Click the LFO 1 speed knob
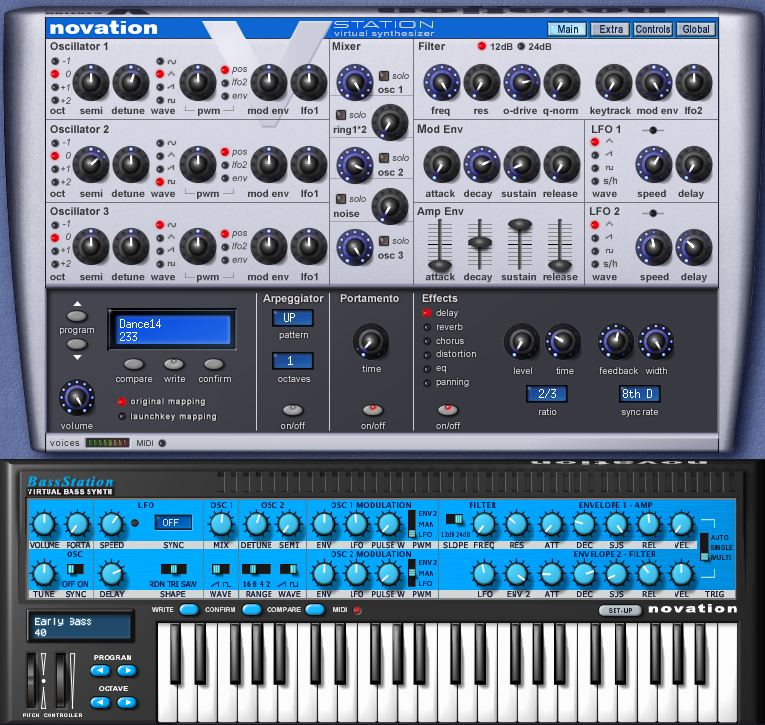This screenshot has height=725, width=765. point(653,164)
